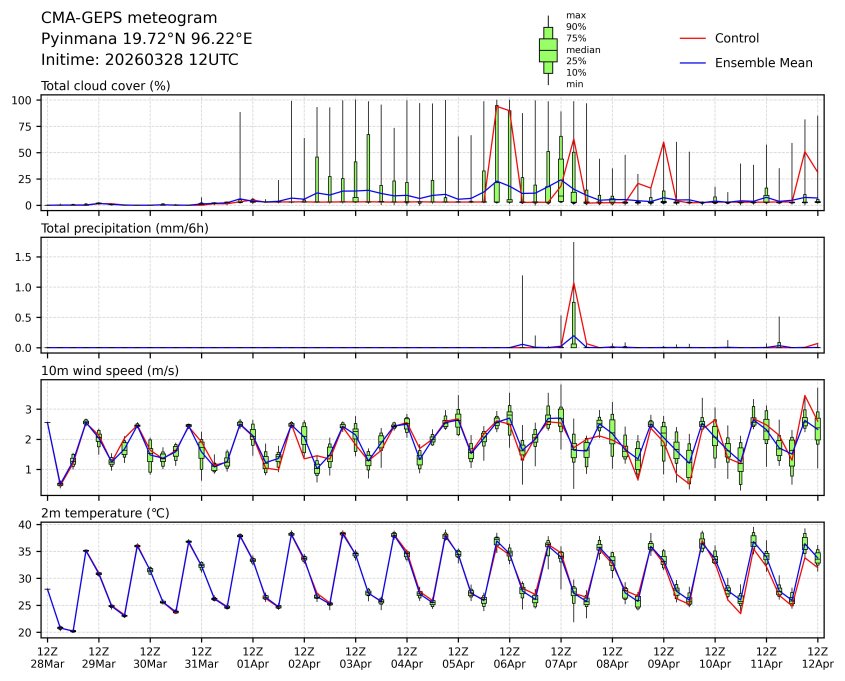
Task: Click the Initime 20260328 12UTC text
Action: click(x=139, y=60)
